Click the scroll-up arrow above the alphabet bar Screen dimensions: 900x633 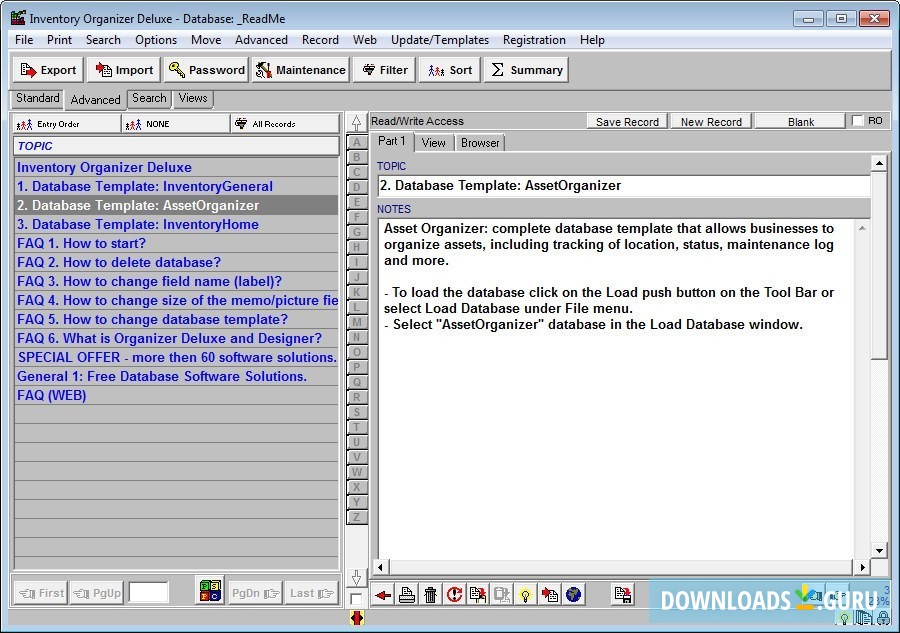[356, 123]
